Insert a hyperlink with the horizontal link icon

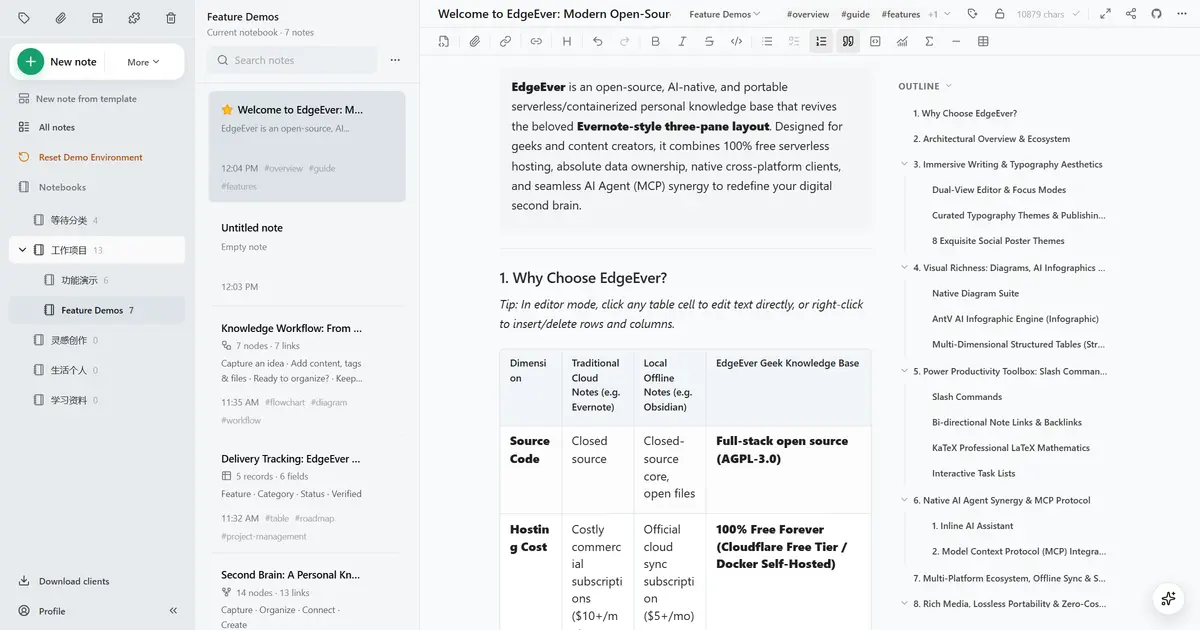point(536,41)
